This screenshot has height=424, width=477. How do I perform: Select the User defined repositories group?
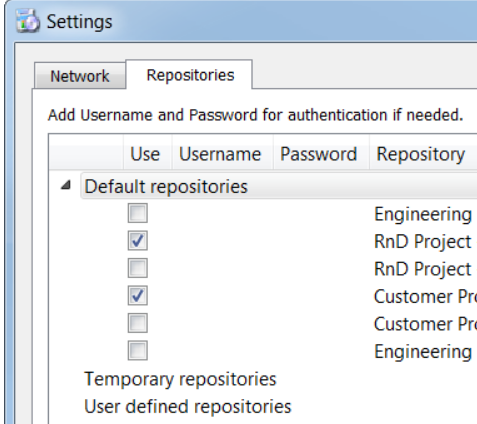pos(188,407)
